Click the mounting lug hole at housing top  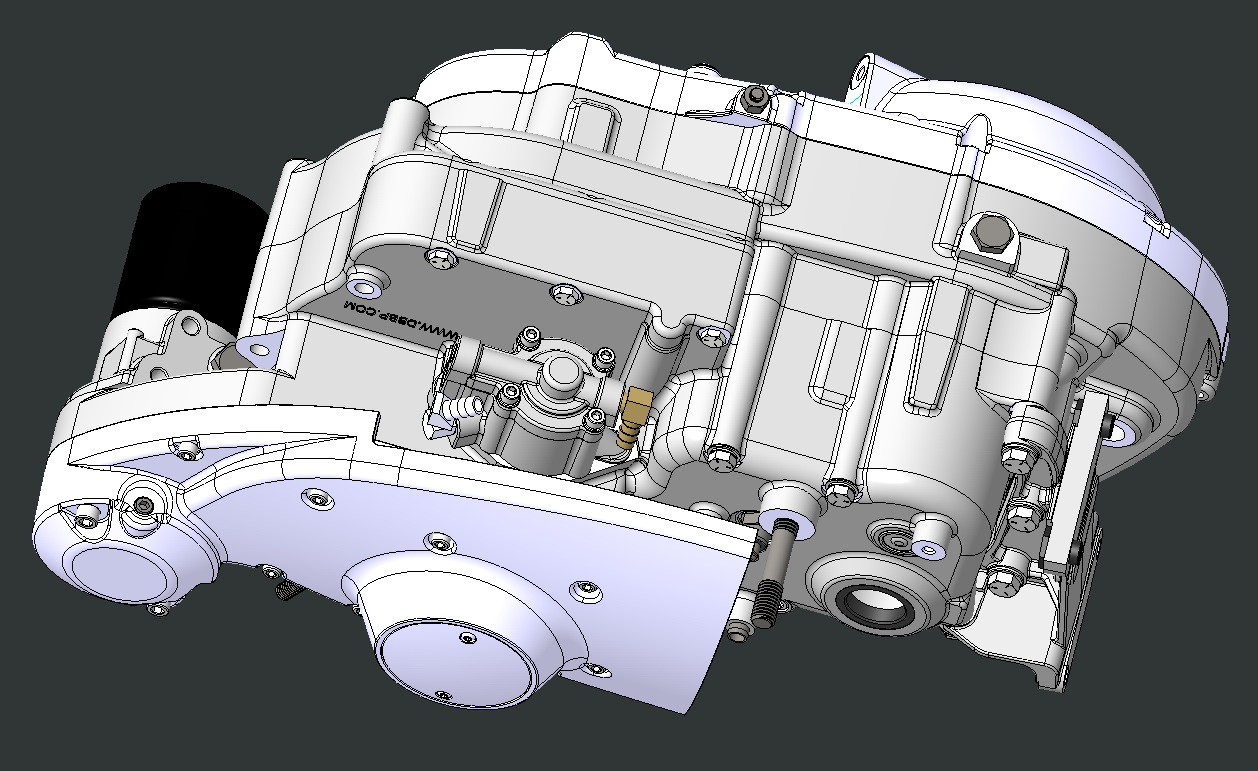[862, 76]
